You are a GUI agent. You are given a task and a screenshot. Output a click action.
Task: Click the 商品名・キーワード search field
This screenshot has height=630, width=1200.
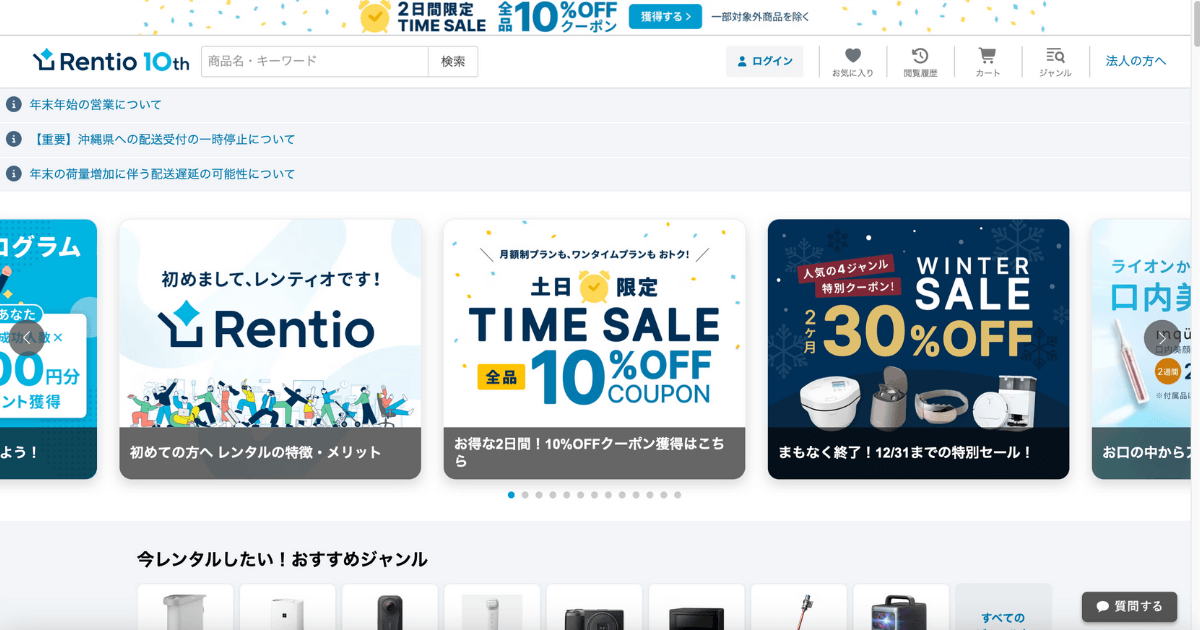pyautogui.click(x=315, y=61)
